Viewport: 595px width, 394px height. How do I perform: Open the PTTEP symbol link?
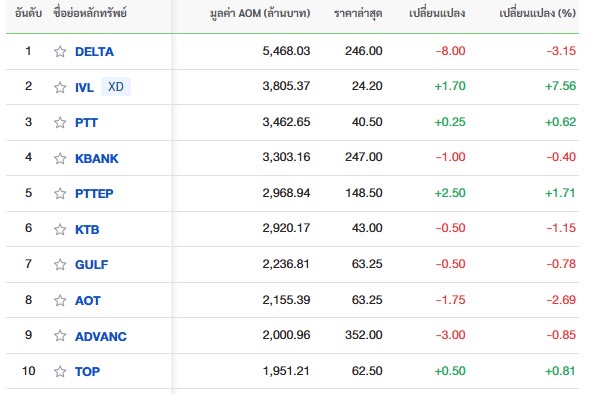[94, 194]
